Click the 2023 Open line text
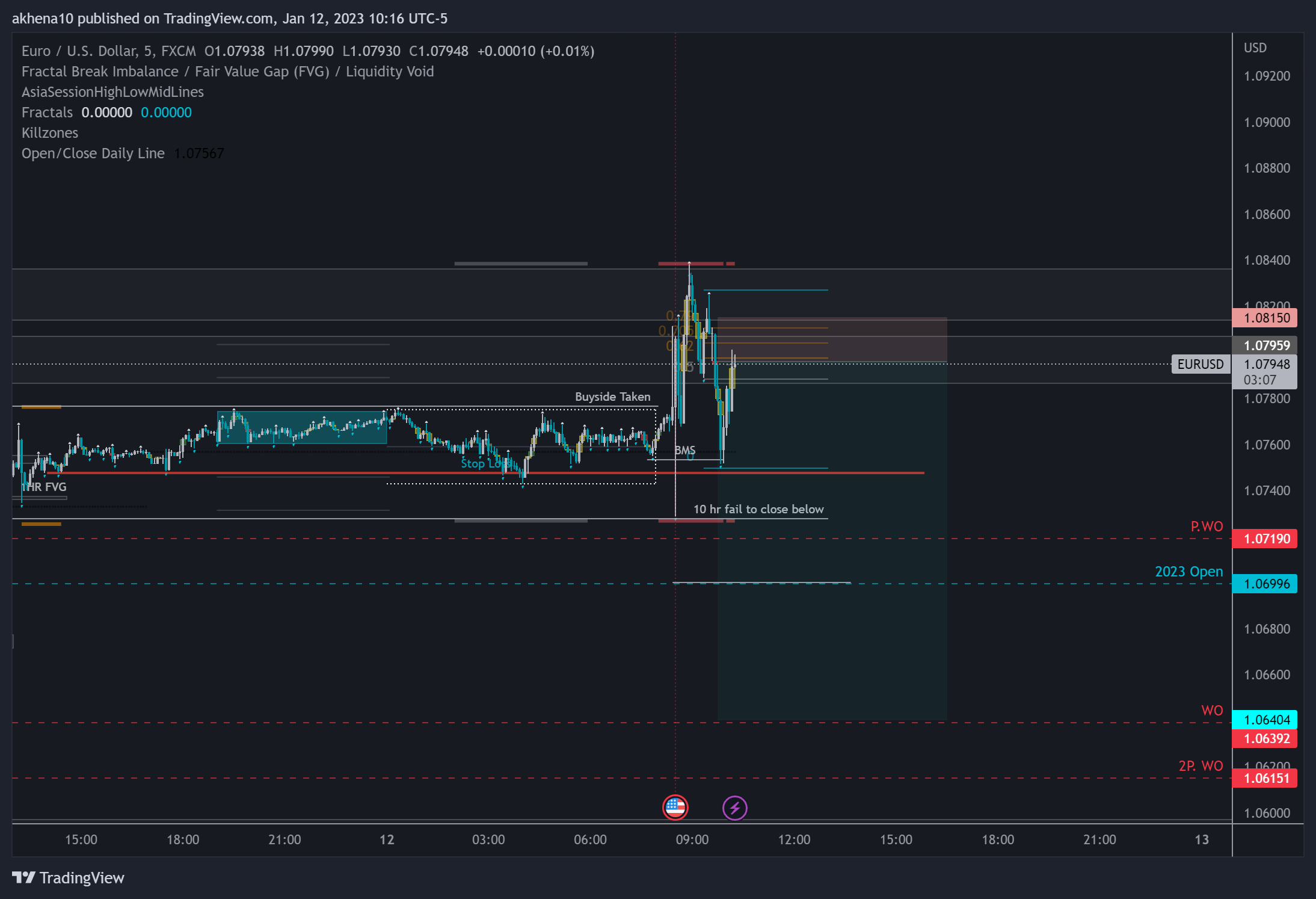The height and width of the screenshot is (899, 1316). (x=1188, y=572)
